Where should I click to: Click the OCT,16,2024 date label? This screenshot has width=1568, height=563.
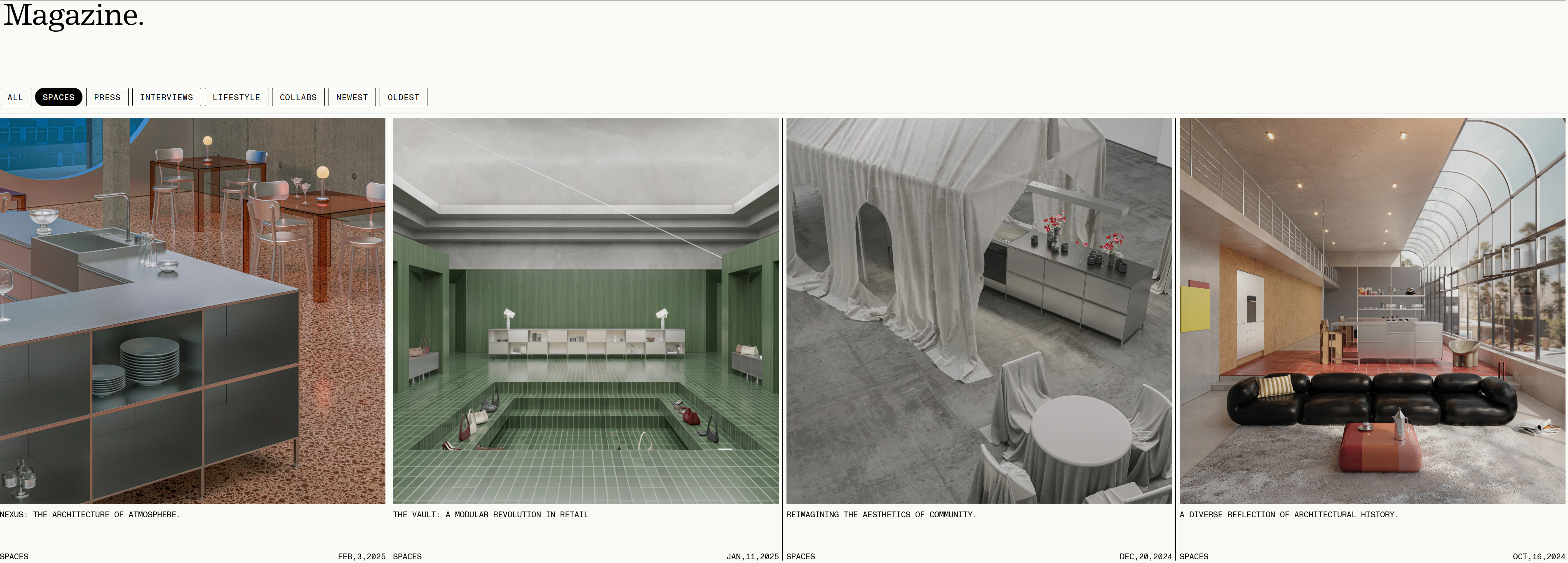point(1539,556)
